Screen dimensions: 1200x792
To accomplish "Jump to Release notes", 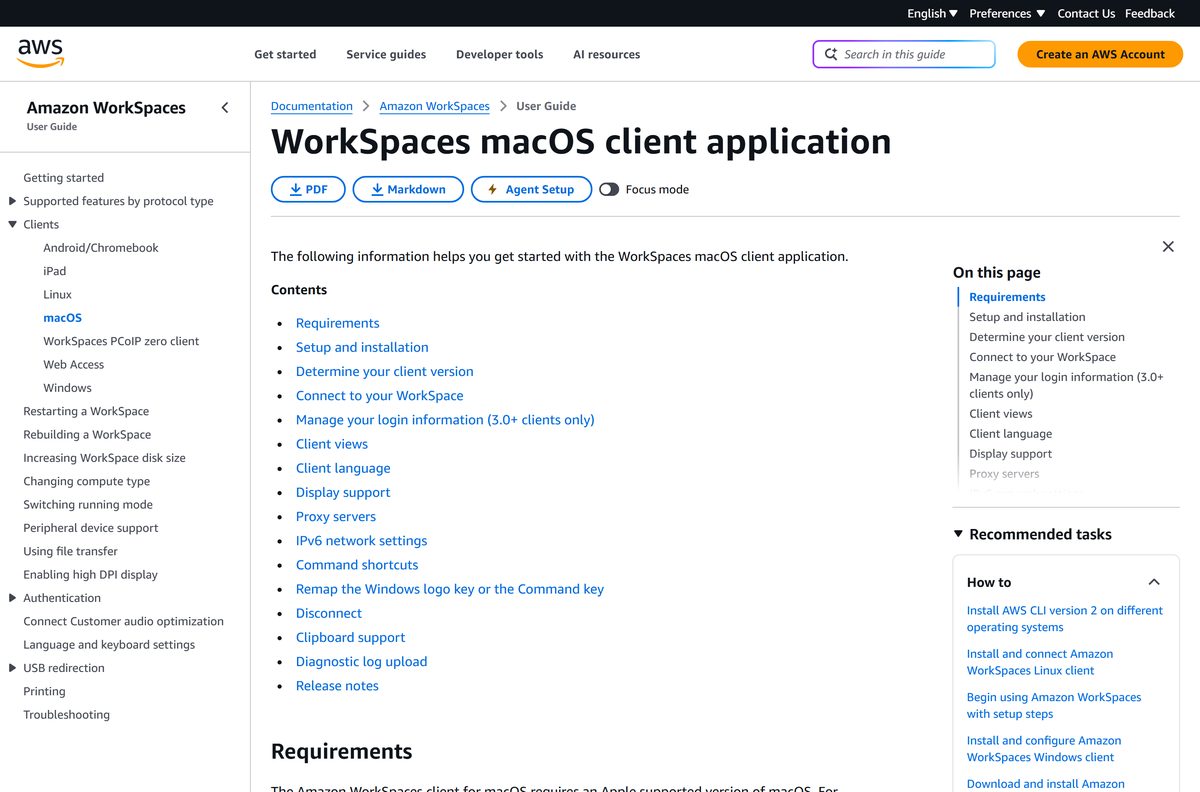I will pos(337,686).
